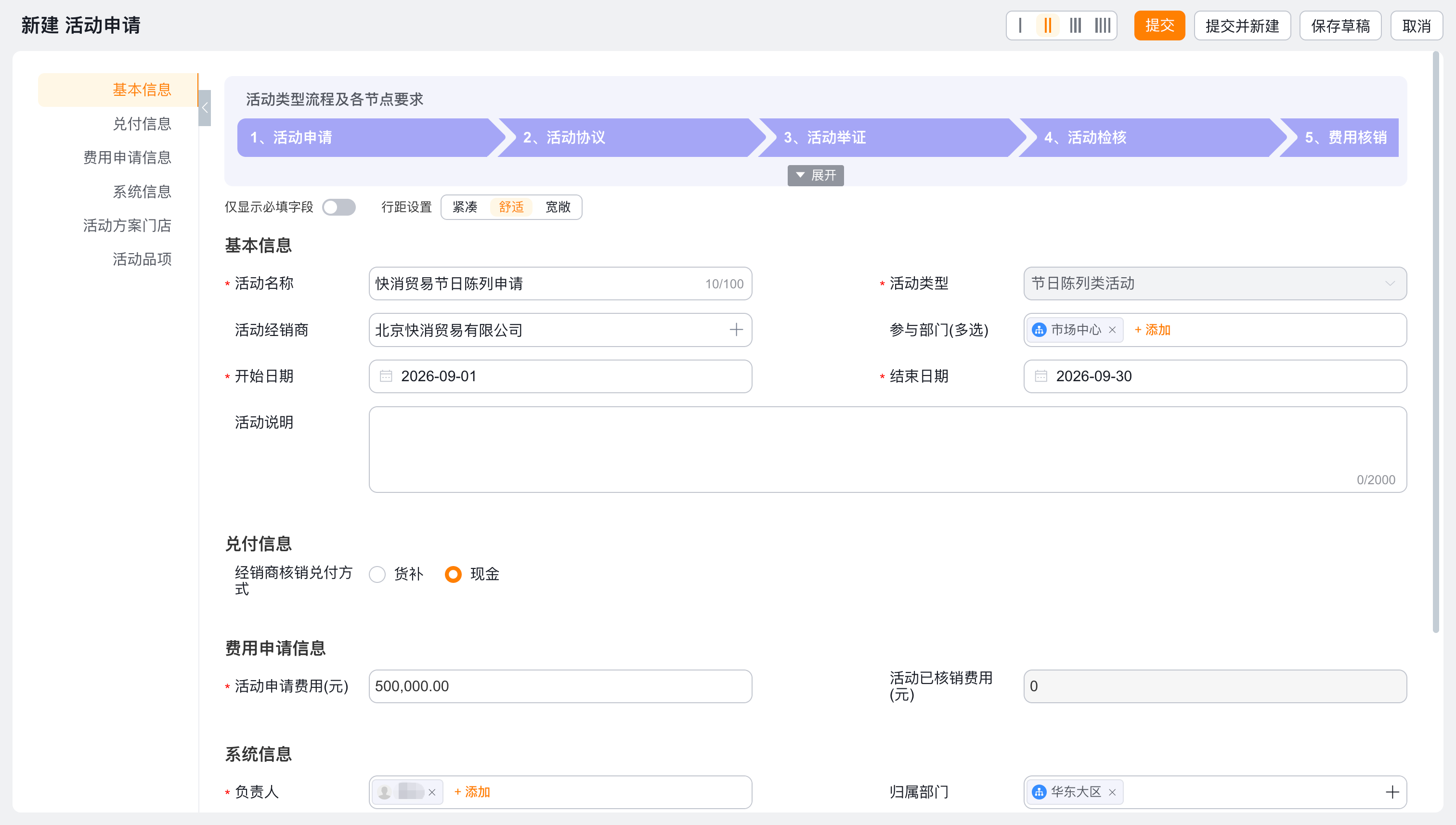1456x825 pixels.
Task: Select two-column layout icon
Action: pyautogui.click(x=1048, y=26)
